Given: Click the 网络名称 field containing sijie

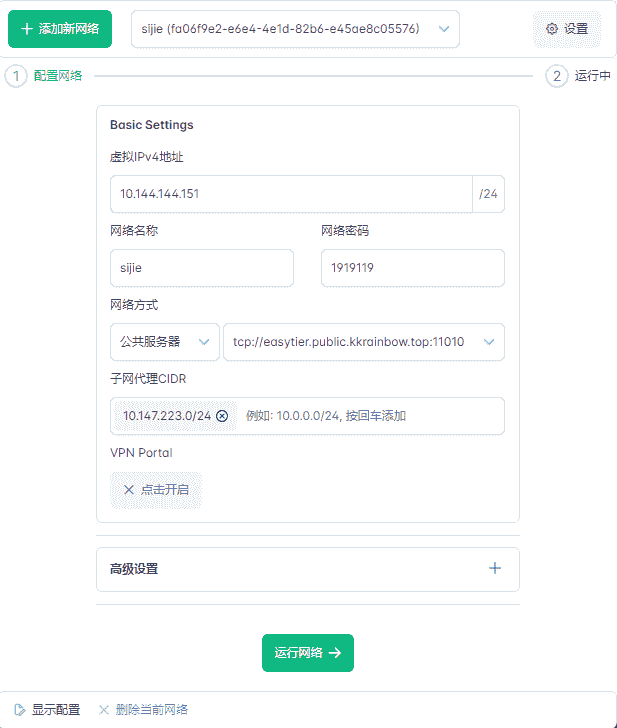Looking at the screenshot, I should 202,268.
